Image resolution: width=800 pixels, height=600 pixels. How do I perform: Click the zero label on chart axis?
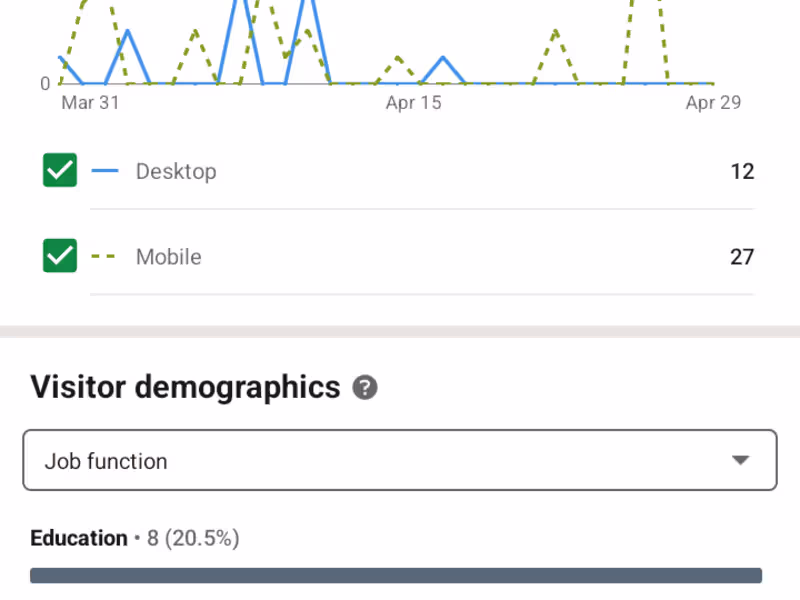click(45, 84)
